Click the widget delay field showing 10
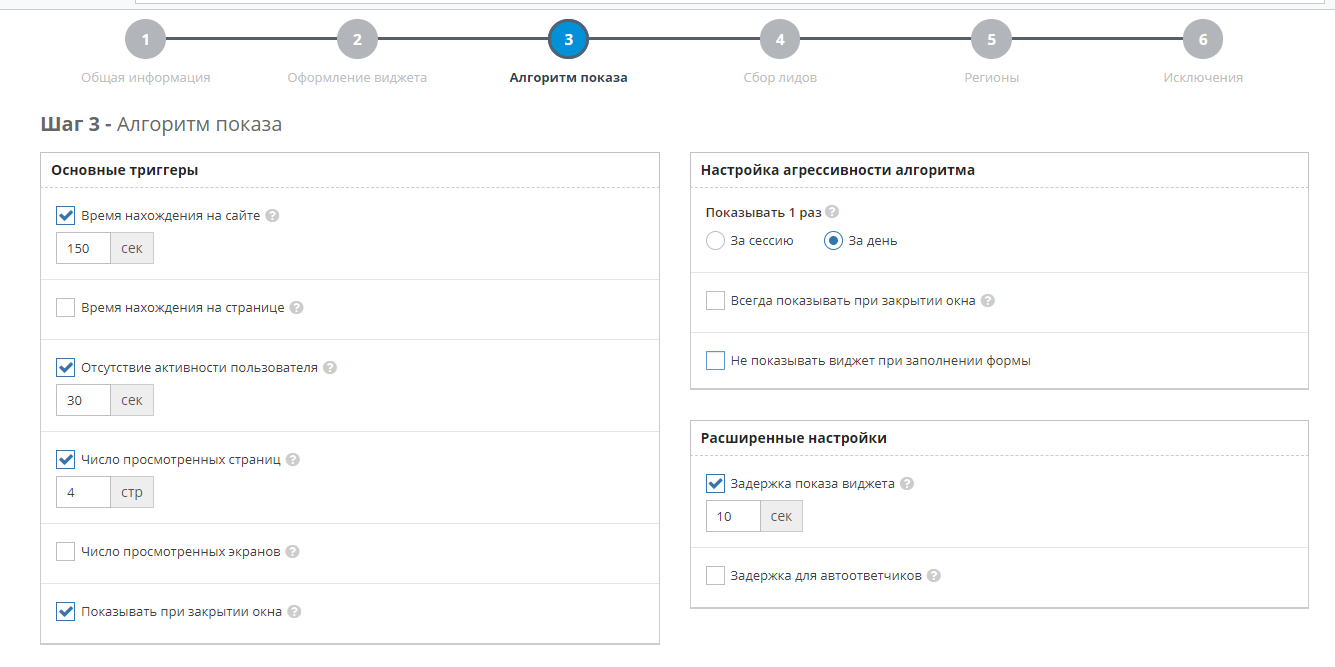Image resolution: width=1335 pixels, height=667 pixels. click(x=733, y=516)
